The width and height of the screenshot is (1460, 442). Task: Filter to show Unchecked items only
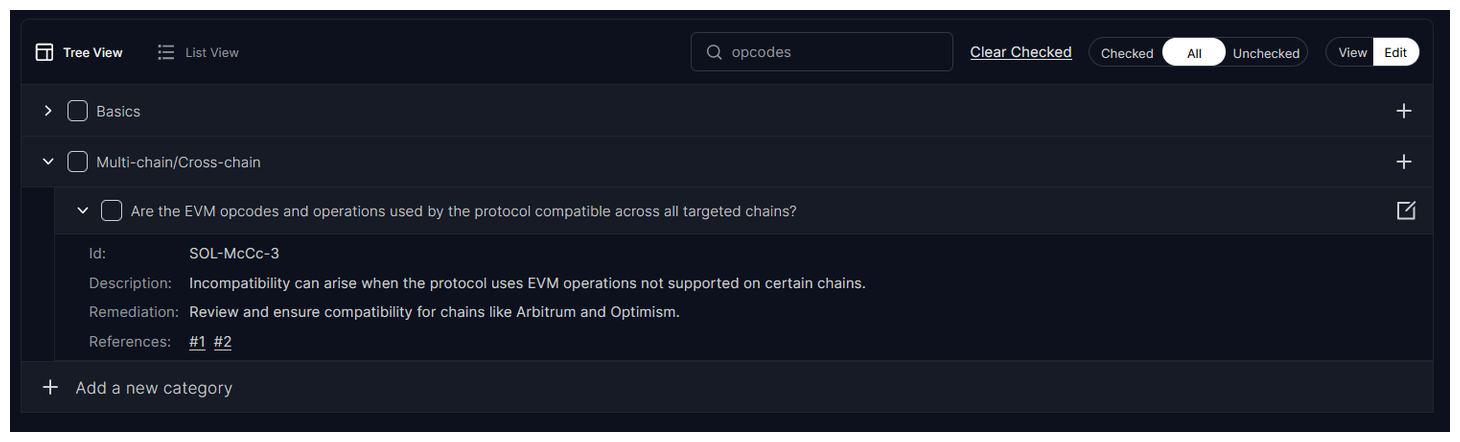click(1265, 53)
